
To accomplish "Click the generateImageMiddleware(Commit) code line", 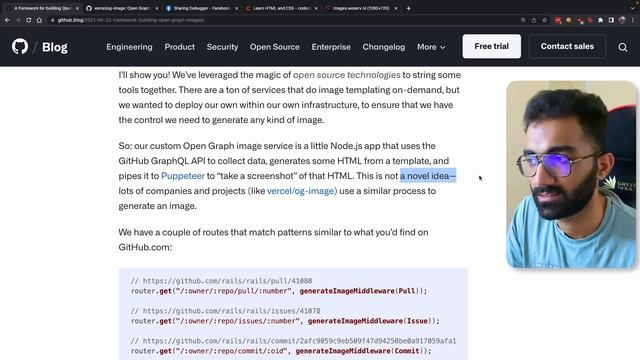I will click(281, 351).
